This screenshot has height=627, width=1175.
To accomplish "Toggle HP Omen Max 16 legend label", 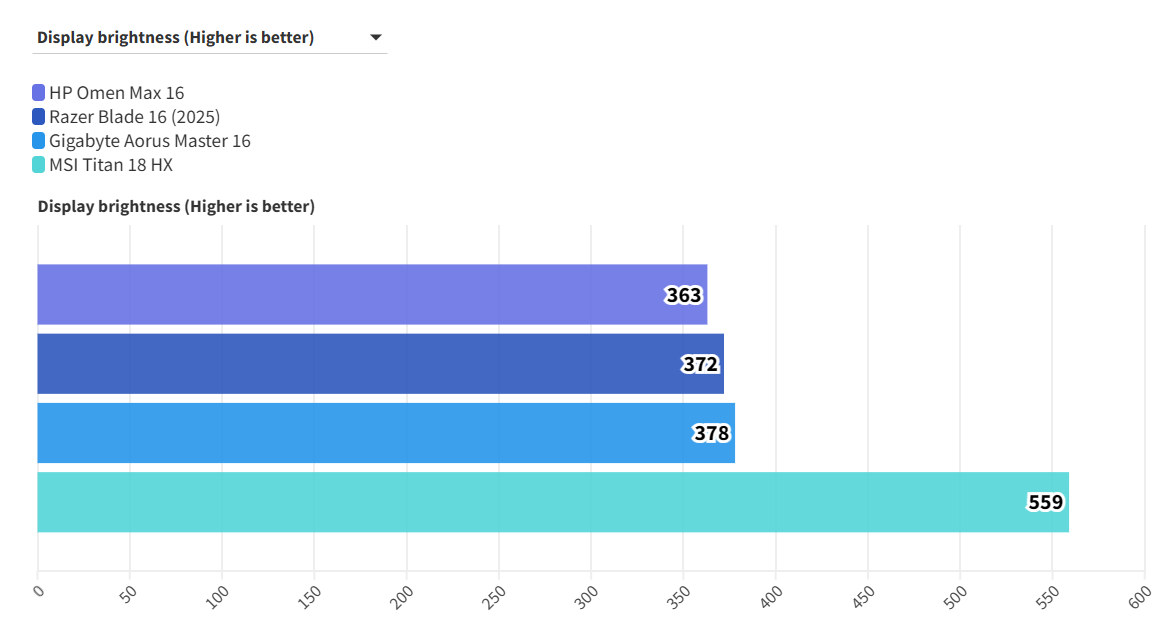I will [116, 93].
